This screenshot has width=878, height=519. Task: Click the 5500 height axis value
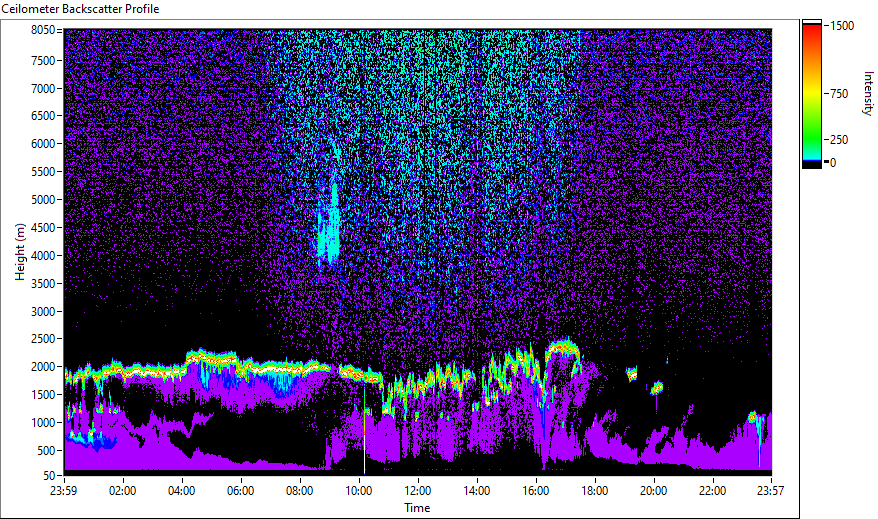(x=43, y=172)
